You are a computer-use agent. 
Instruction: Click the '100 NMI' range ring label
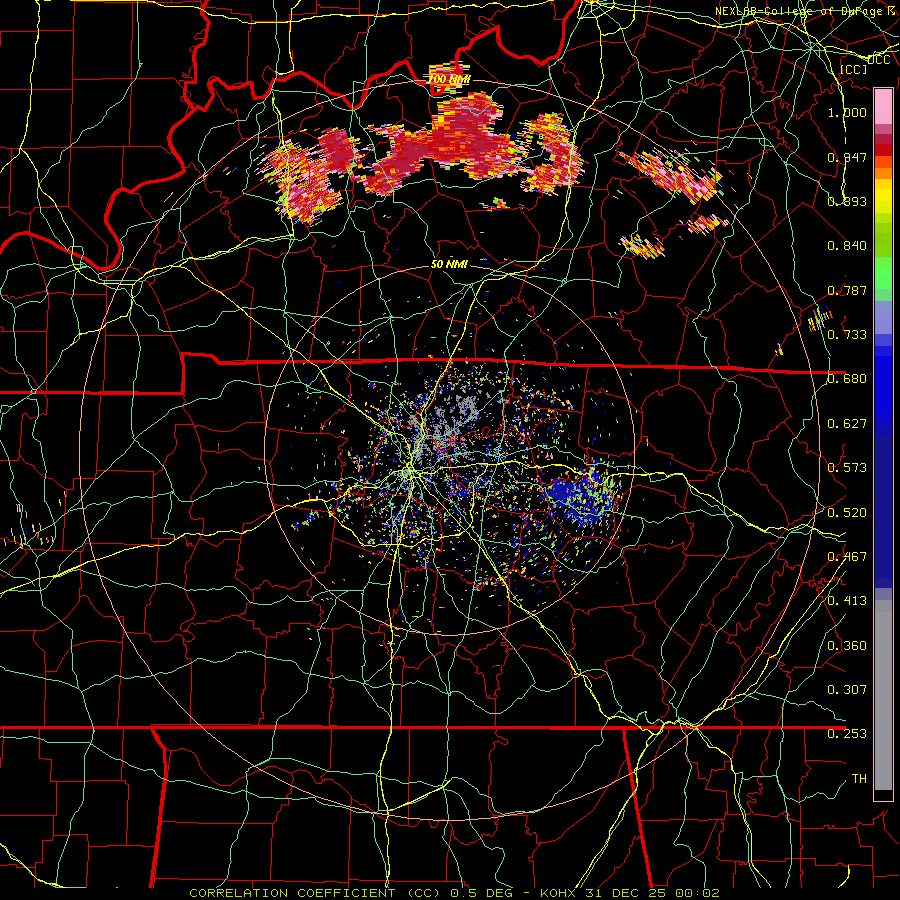[450, 79]
